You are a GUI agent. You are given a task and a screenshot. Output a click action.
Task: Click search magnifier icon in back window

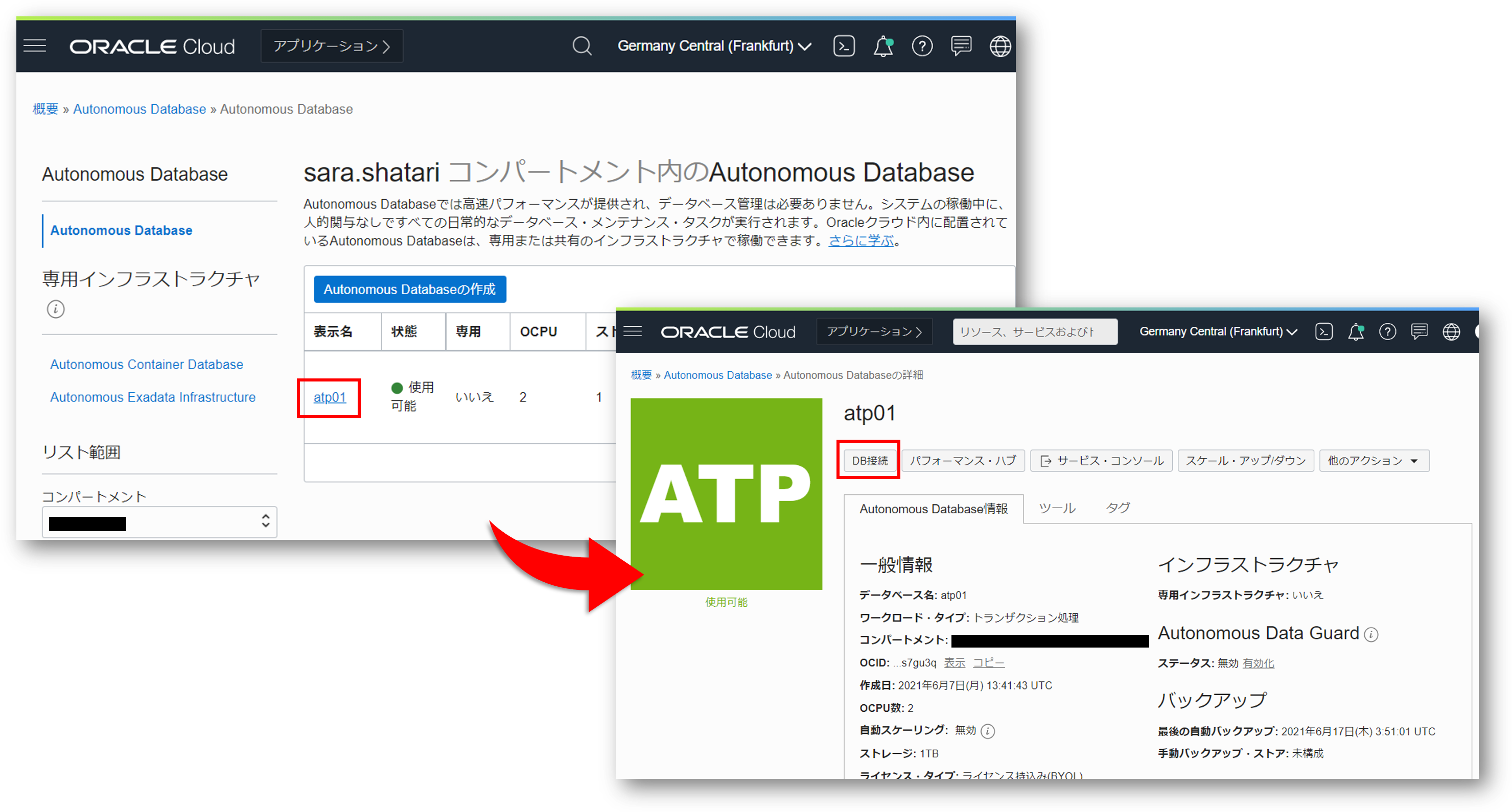(x=581, y=46)
